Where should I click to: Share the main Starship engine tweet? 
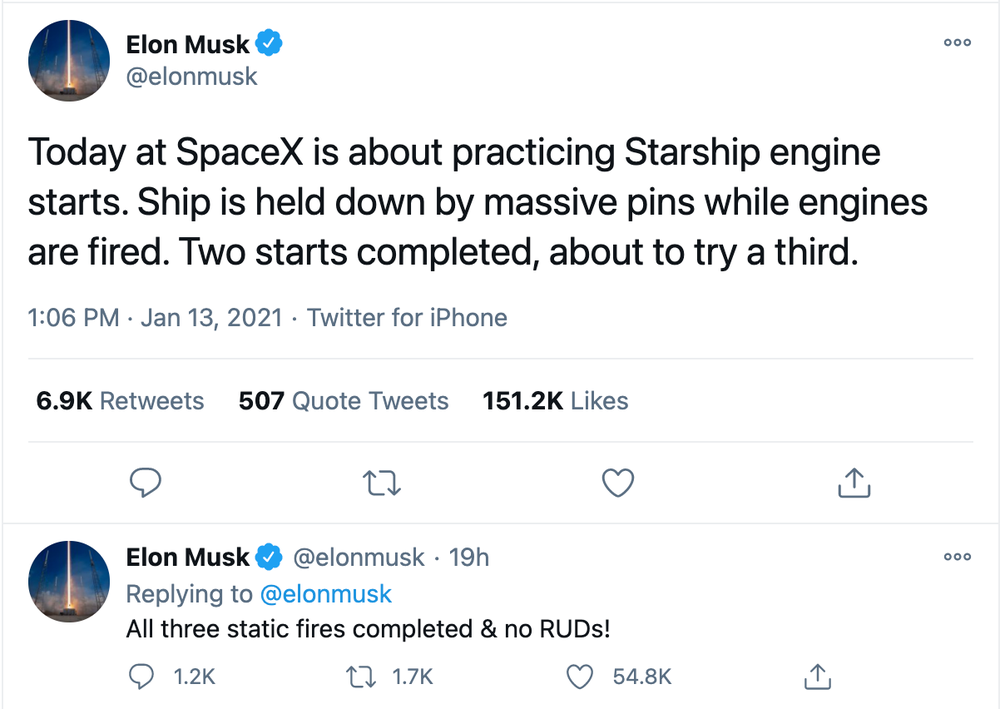(x=853, y=484)
